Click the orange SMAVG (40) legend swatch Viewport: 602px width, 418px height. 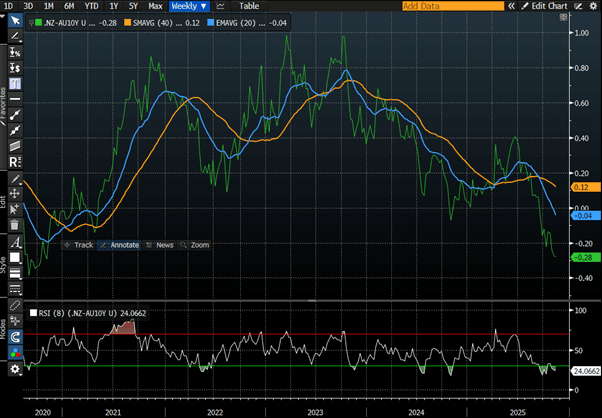tap(126, 21)
